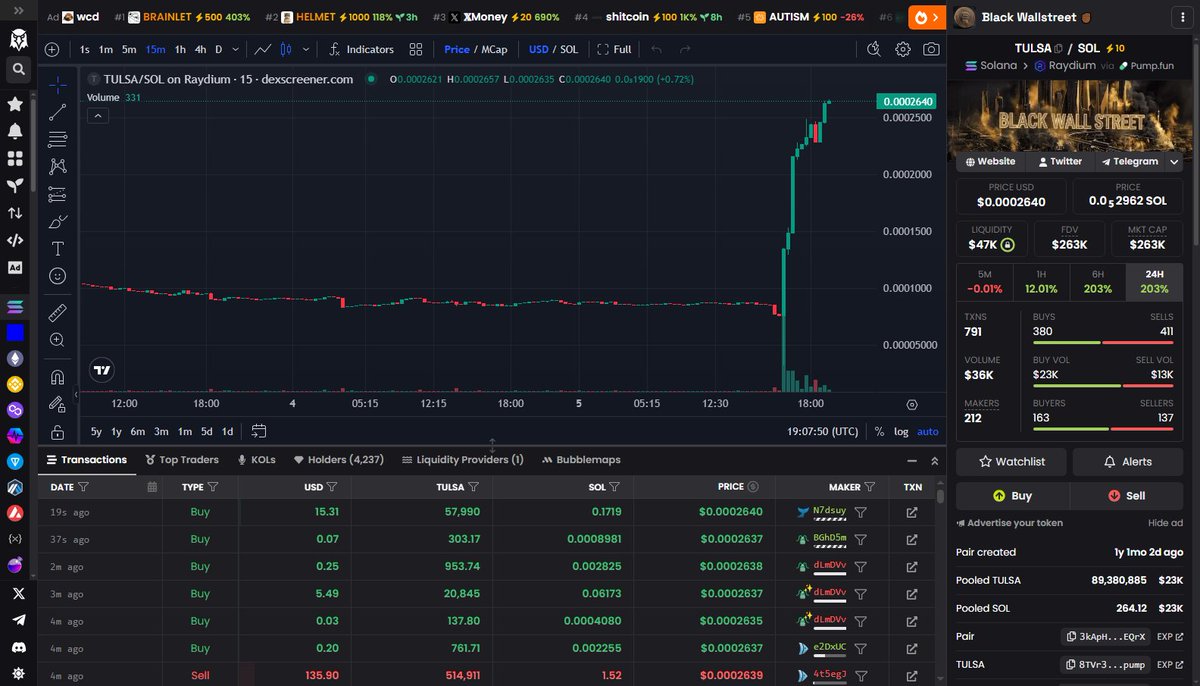
Task: Open the token Twitter link
Action: tap(1060, 161)
